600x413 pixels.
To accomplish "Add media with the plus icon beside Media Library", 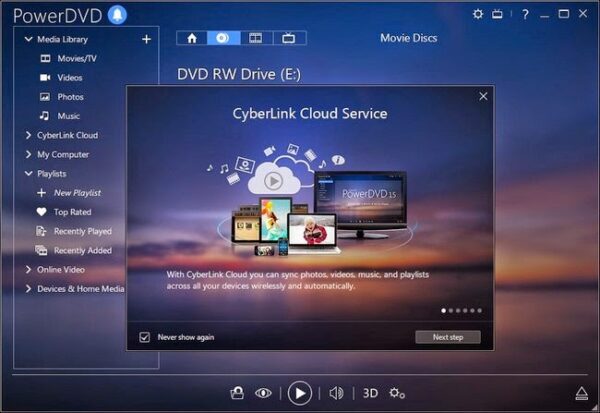I will [146, 39].
